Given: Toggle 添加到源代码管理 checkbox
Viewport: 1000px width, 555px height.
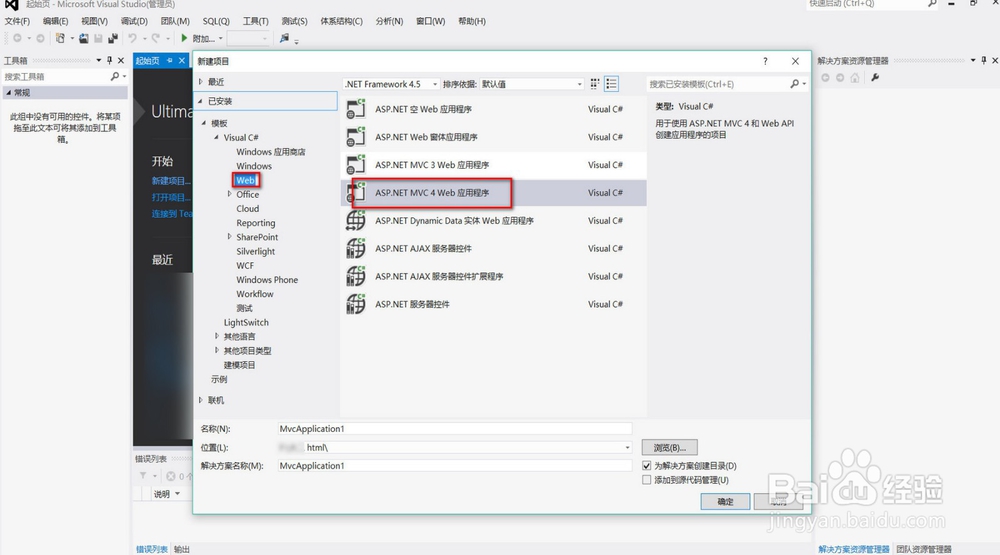Looking at the screenshot, I should click(x=647, y=480).
